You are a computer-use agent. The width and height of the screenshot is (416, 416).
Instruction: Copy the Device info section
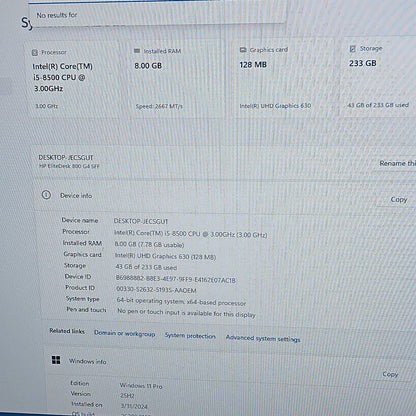[399, 199]
